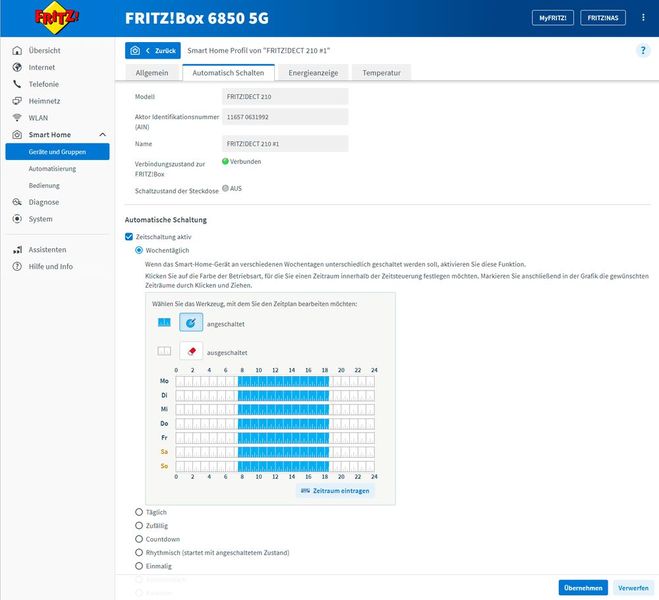Click Friday (Fr) blue schedule bar
The image size is (659, 600).
click(x=283, y=438)
